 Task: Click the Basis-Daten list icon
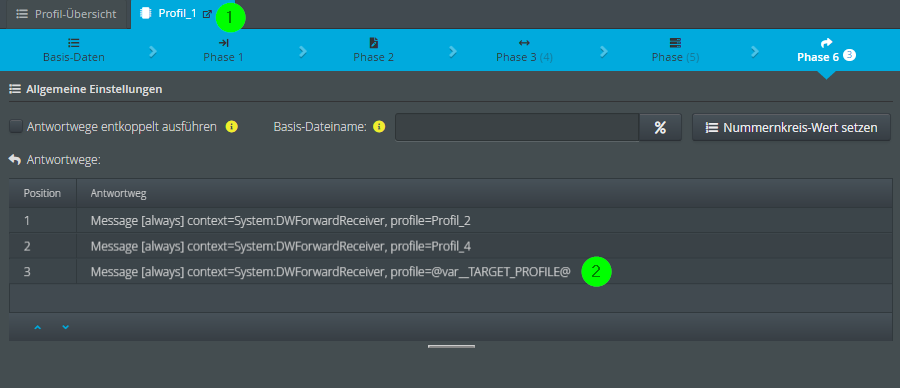tap(73, 43)
